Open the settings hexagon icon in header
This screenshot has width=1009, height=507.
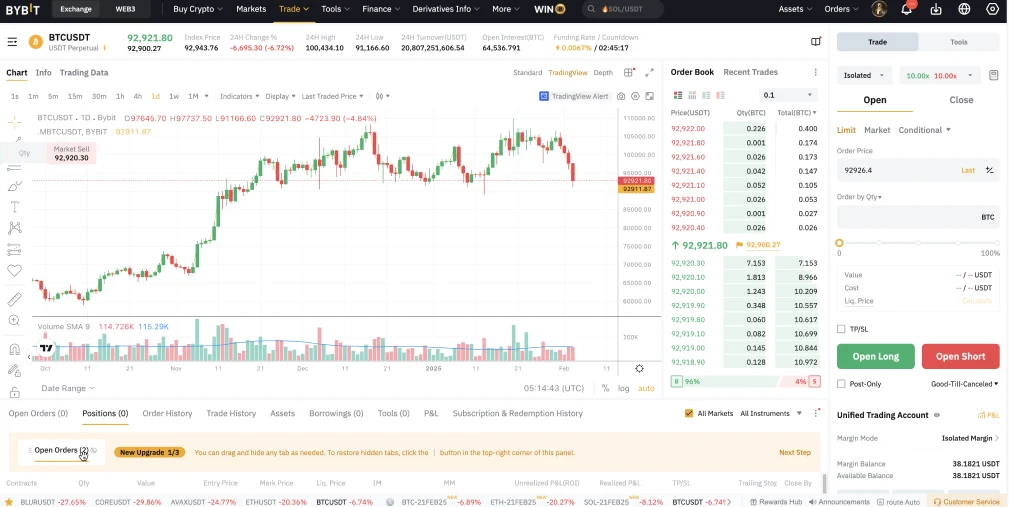point(992,9)
